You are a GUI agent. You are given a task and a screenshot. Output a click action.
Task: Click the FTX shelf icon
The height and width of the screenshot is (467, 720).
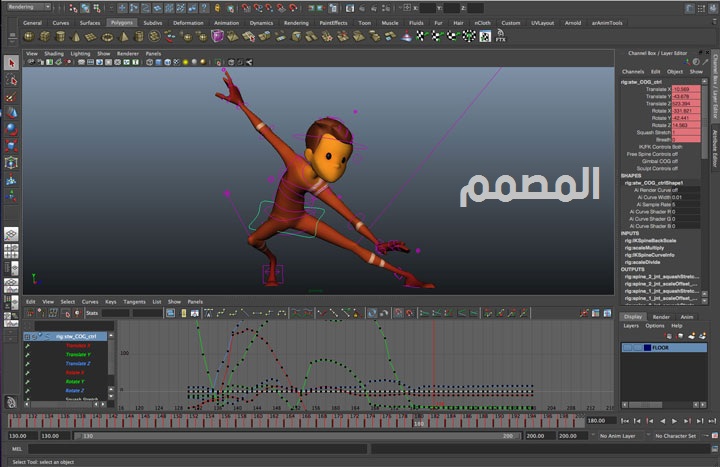point(501,36)
